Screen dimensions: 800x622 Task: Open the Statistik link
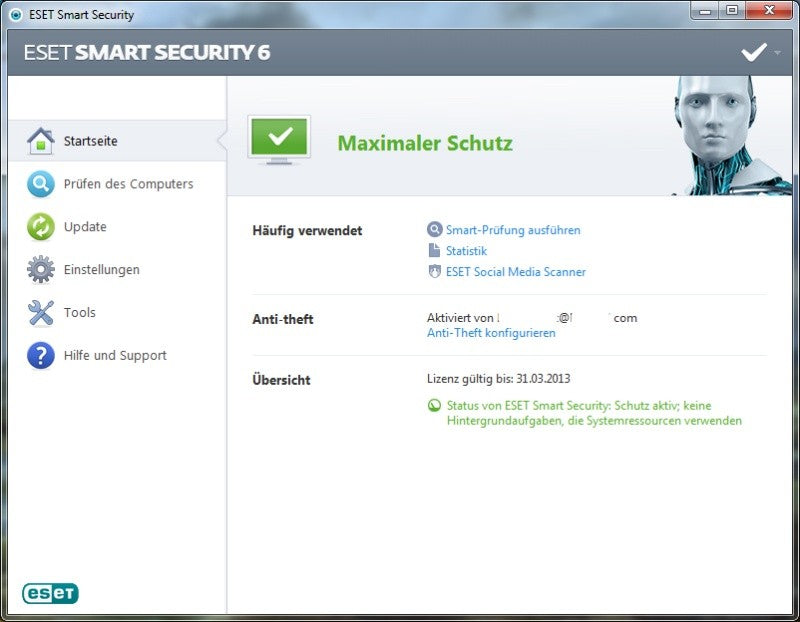(x=466, y=251)
